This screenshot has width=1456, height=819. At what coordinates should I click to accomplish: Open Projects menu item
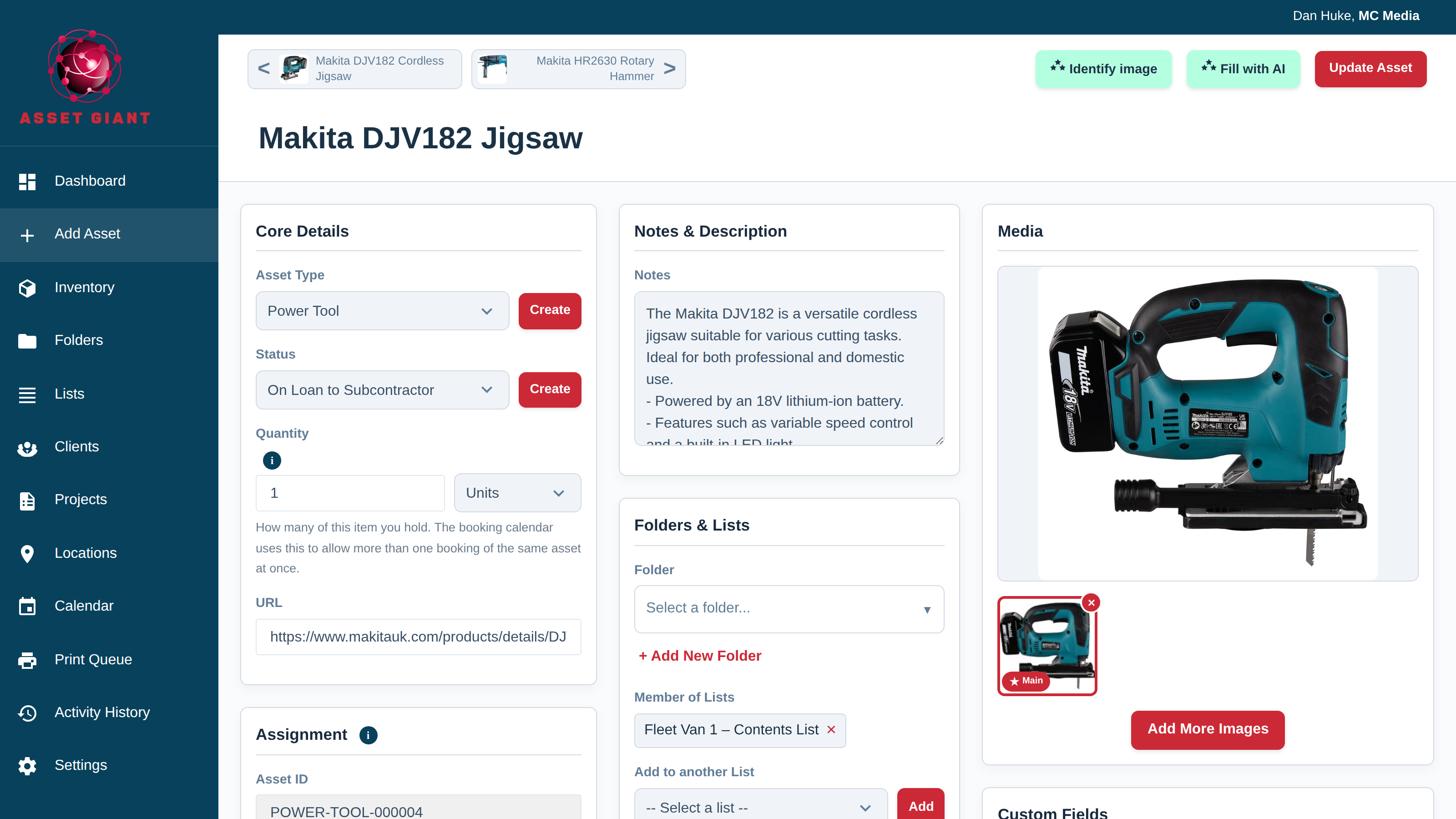tap(109, 501)
